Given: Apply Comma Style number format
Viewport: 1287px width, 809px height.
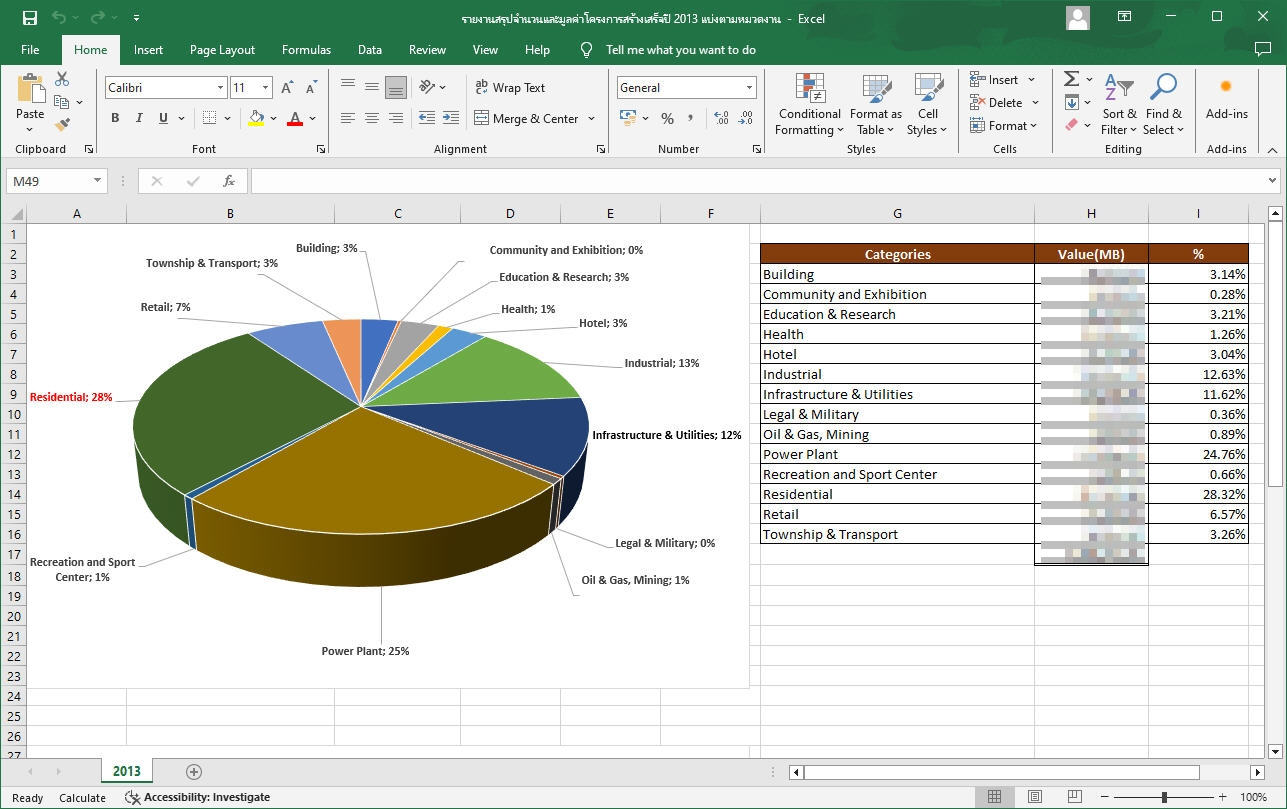Looking at the screenshot, I should coord(691,118).
